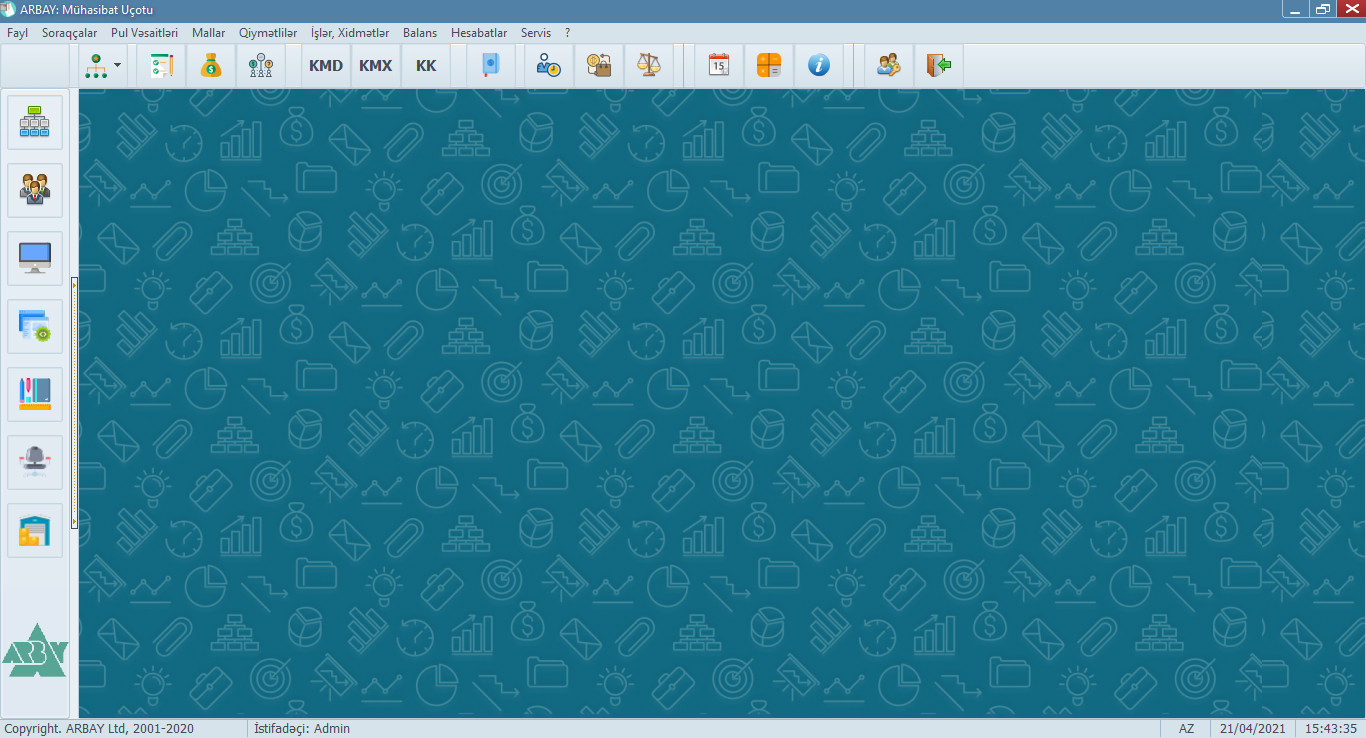
Task: Click the date 21/04/2021 in status bar
Action: pos(1253,729)
